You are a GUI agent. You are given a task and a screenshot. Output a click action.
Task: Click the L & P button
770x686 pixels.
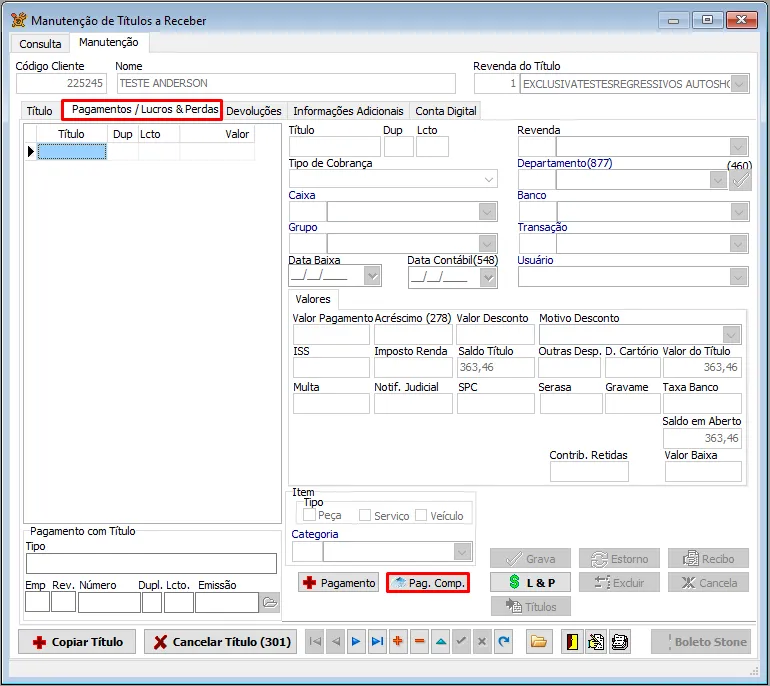click(530, 582)
